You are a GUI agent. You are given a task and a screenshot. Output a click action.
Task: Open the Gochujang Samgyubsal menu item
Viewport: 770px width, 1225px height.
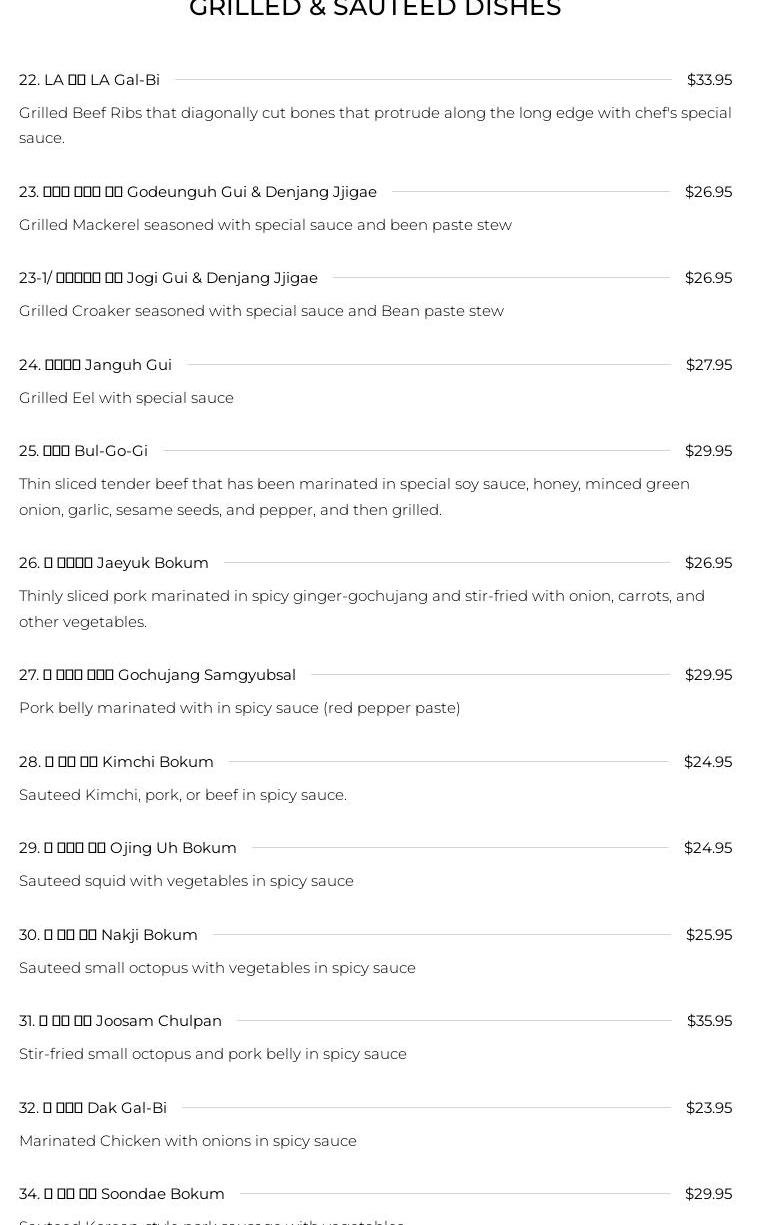tap(158, 675)
